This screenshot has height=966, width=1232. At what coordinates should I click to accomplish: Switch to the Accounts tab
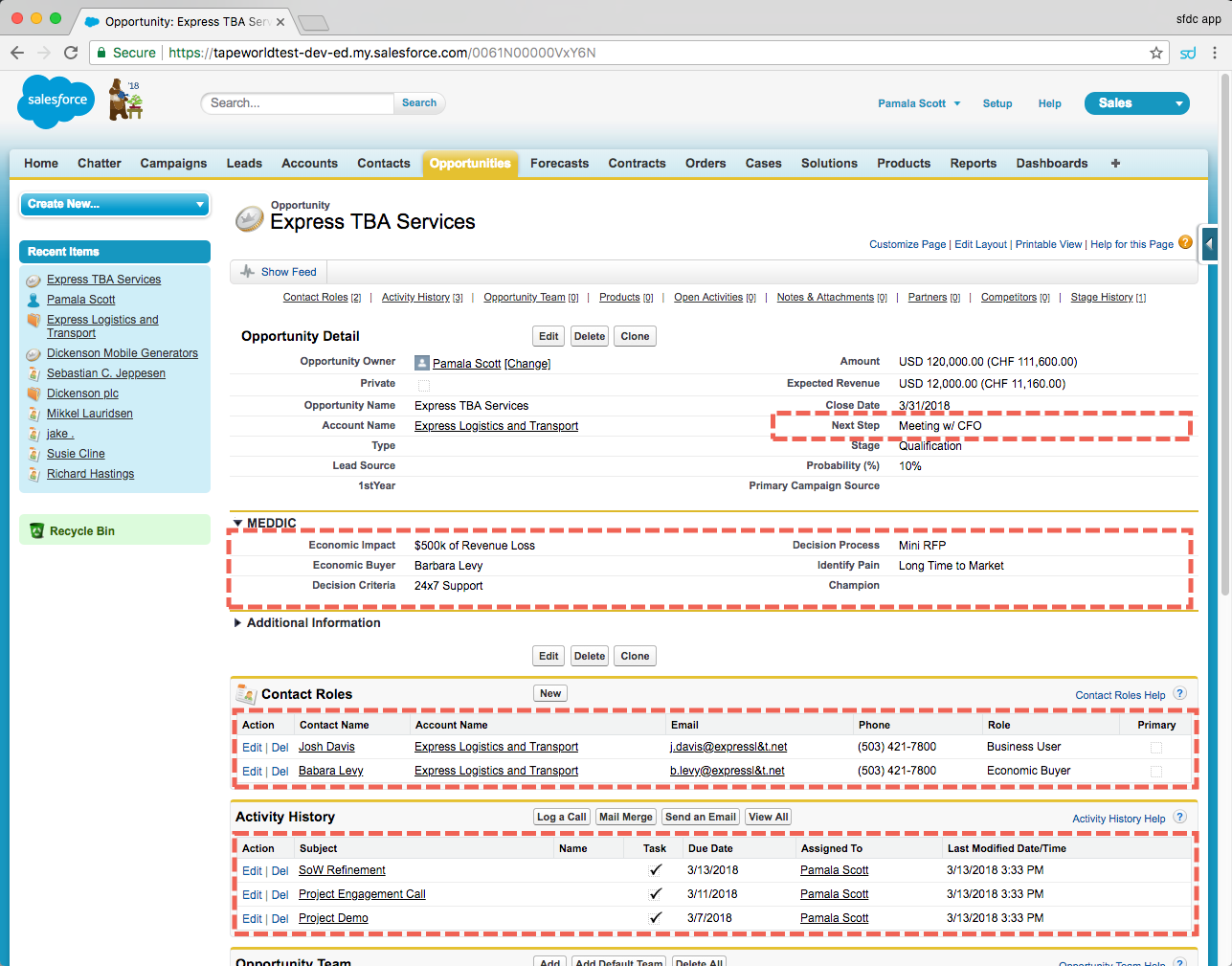tap(309, 164)
